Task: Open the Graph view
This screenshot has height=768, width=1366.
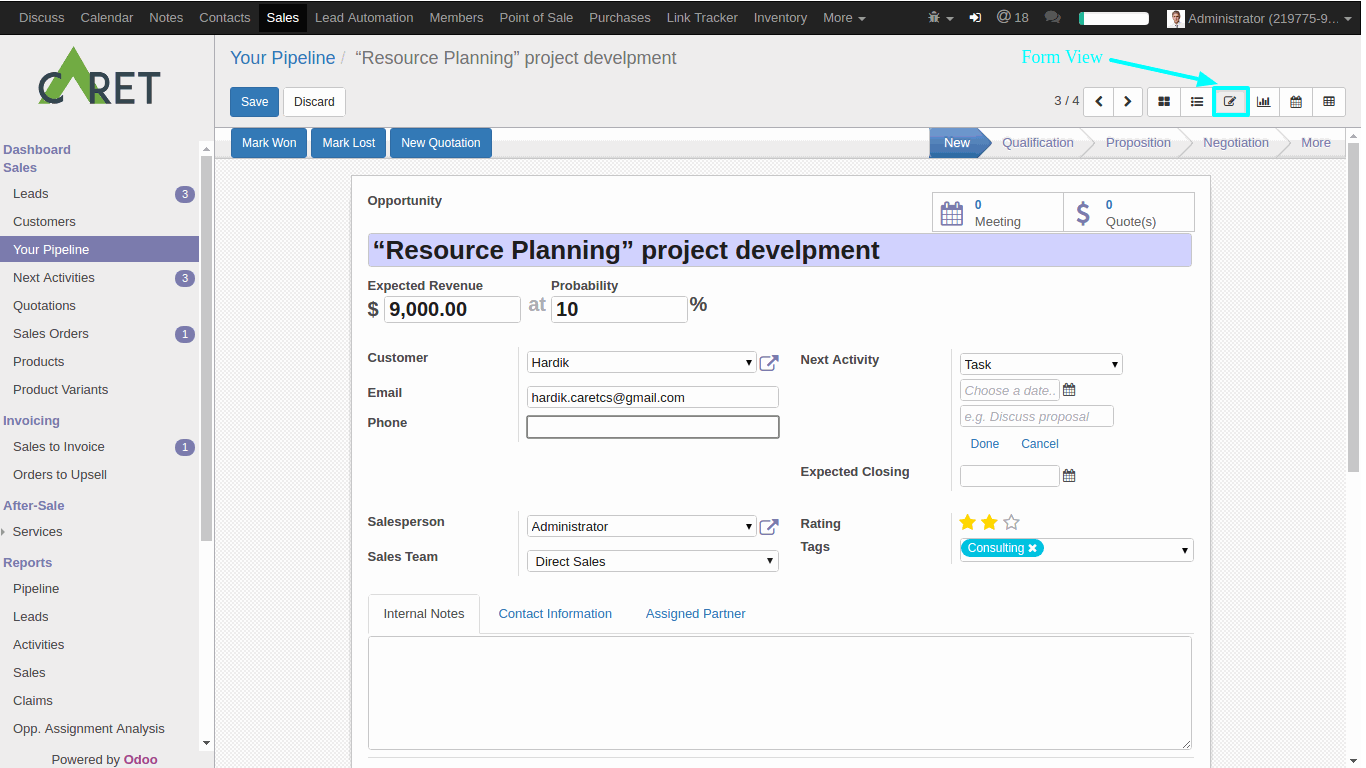Action: [x=1263, y=101]
